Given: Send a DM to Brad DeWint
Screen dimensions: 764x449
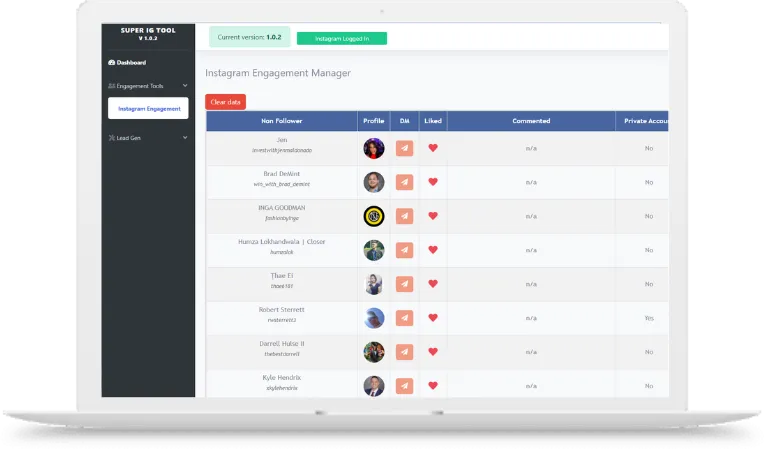Looking at the screenshot, I should coord(404,182).
